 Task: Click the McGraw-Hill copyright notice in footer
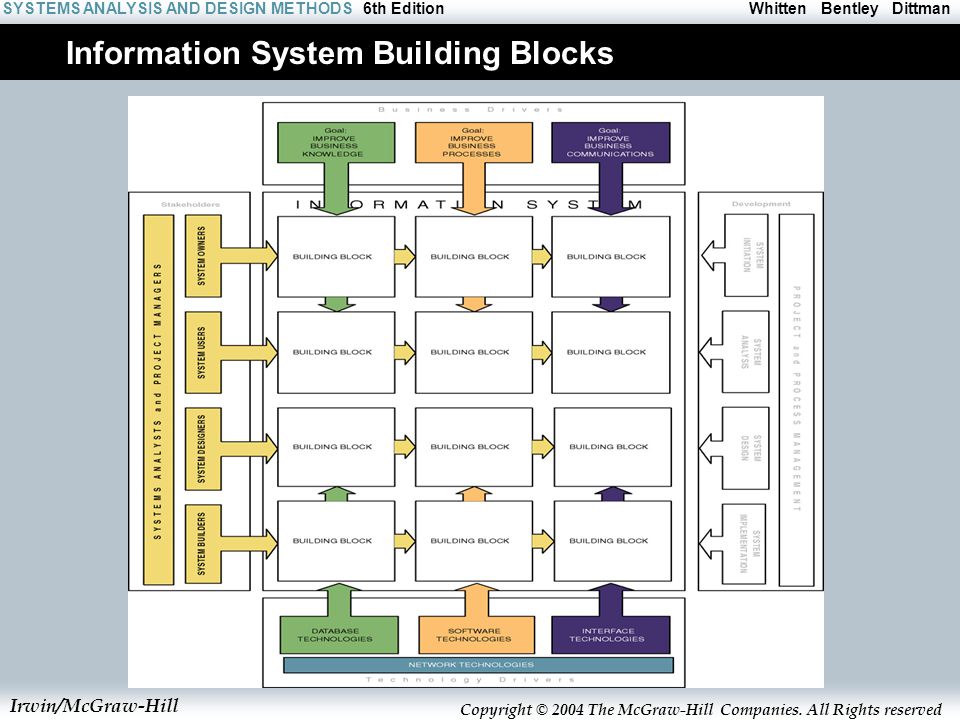click(x=701, y=710)
